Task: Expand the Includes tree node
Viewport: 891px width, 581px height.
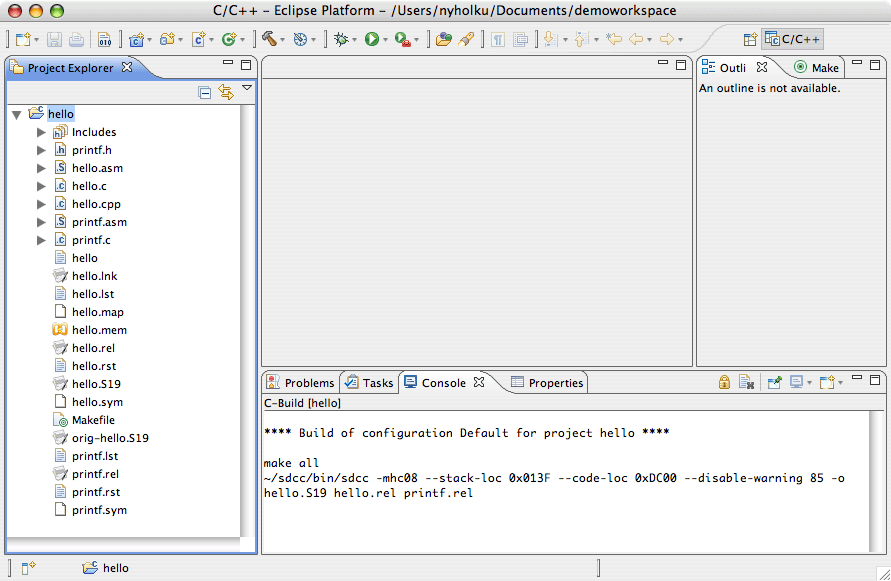Action: coord(41,132)
